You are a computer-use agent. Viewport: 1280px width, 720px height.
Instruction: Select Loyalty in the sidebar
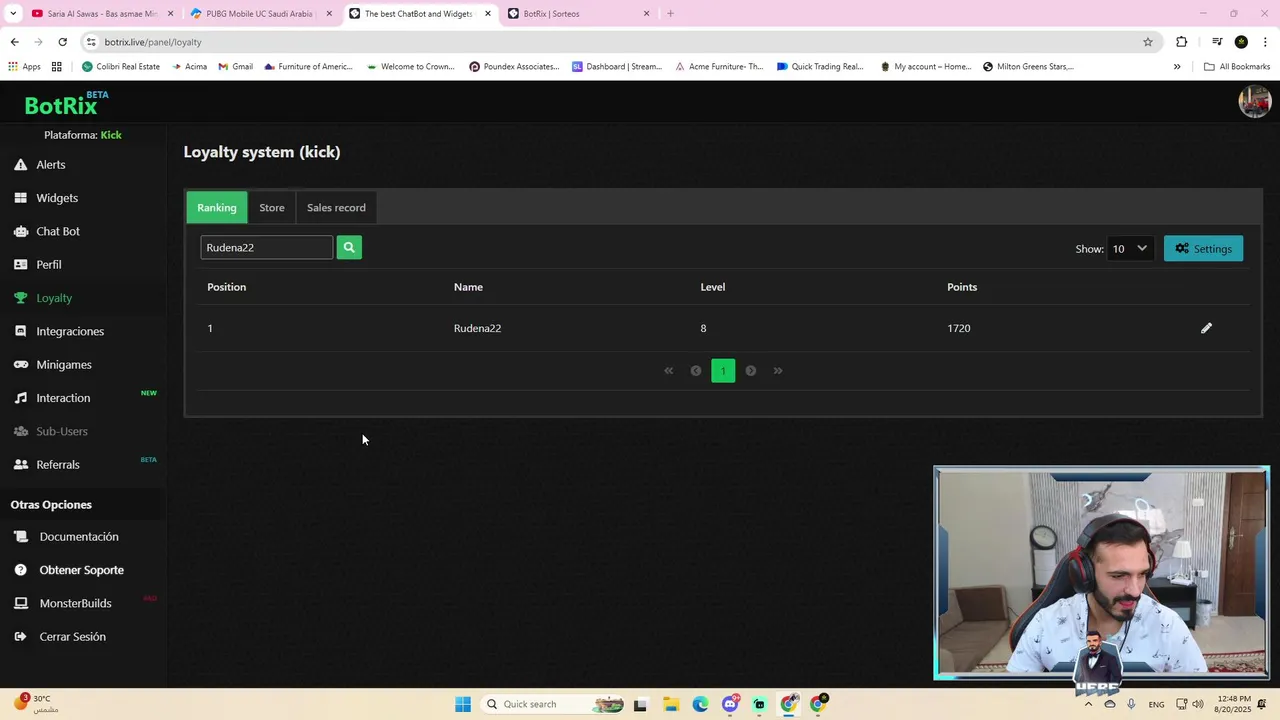point(54,298)
